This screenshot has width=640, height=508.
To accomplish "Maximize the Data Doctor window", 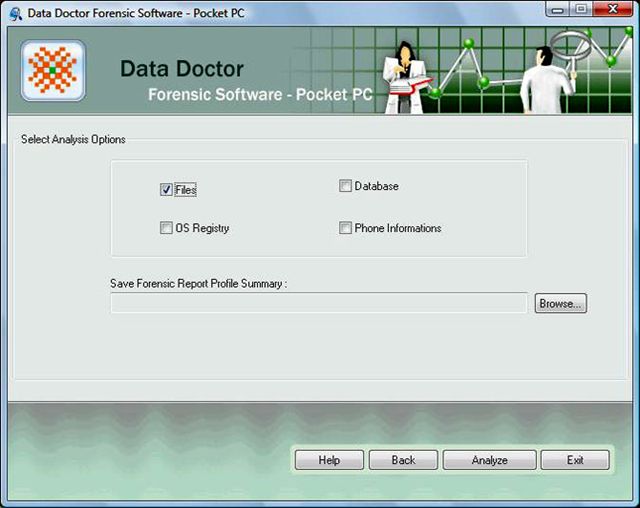I will (581, 9).
